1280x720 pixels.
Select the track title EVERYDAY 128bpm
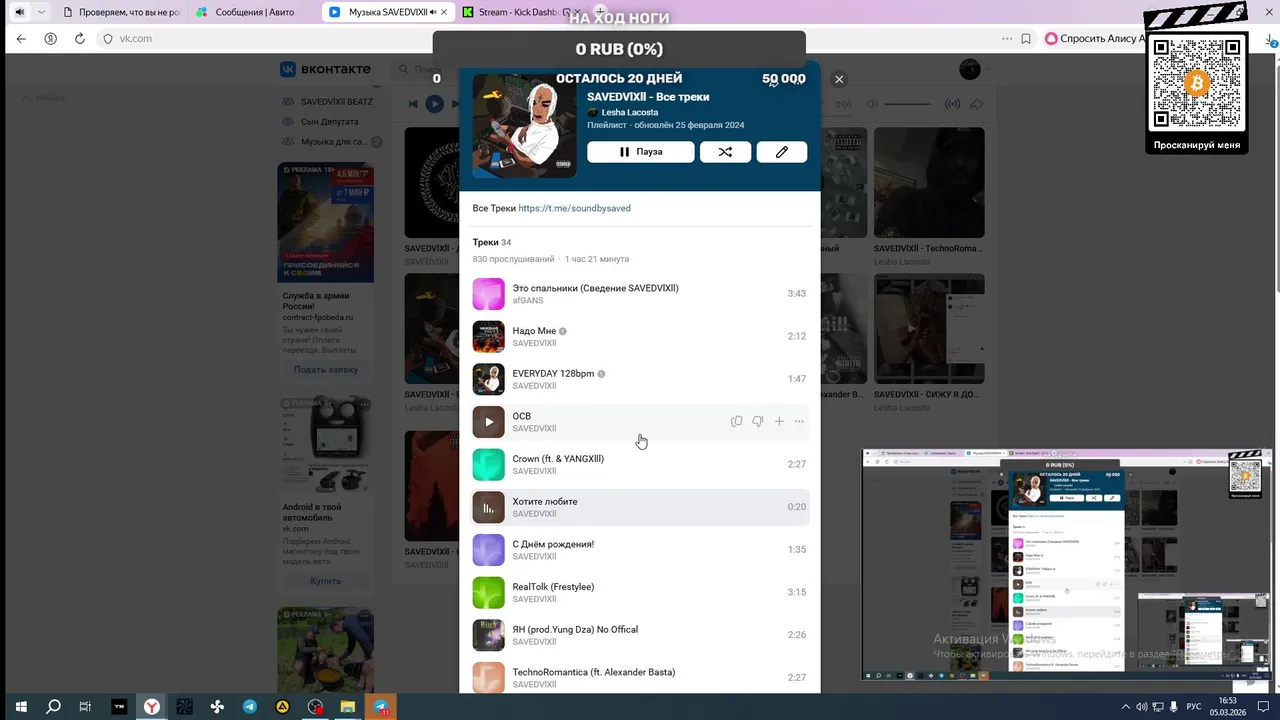tap(553, 374)
